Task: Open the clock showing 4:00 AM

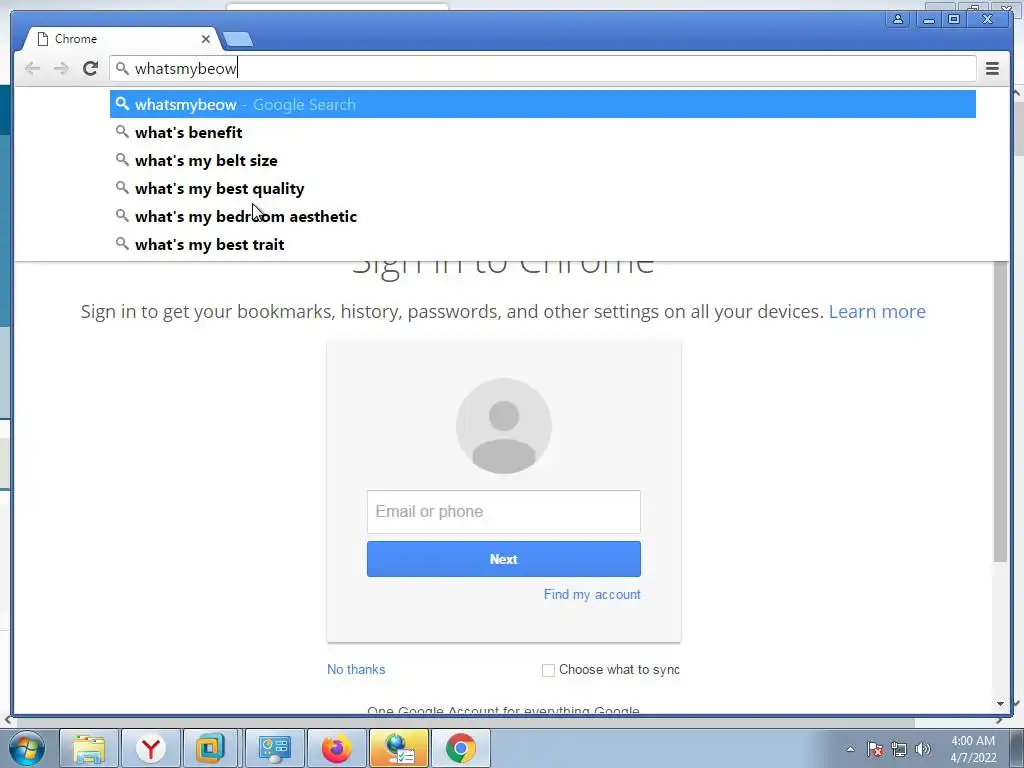Action: pyautogui.click(x=973, y=749)
